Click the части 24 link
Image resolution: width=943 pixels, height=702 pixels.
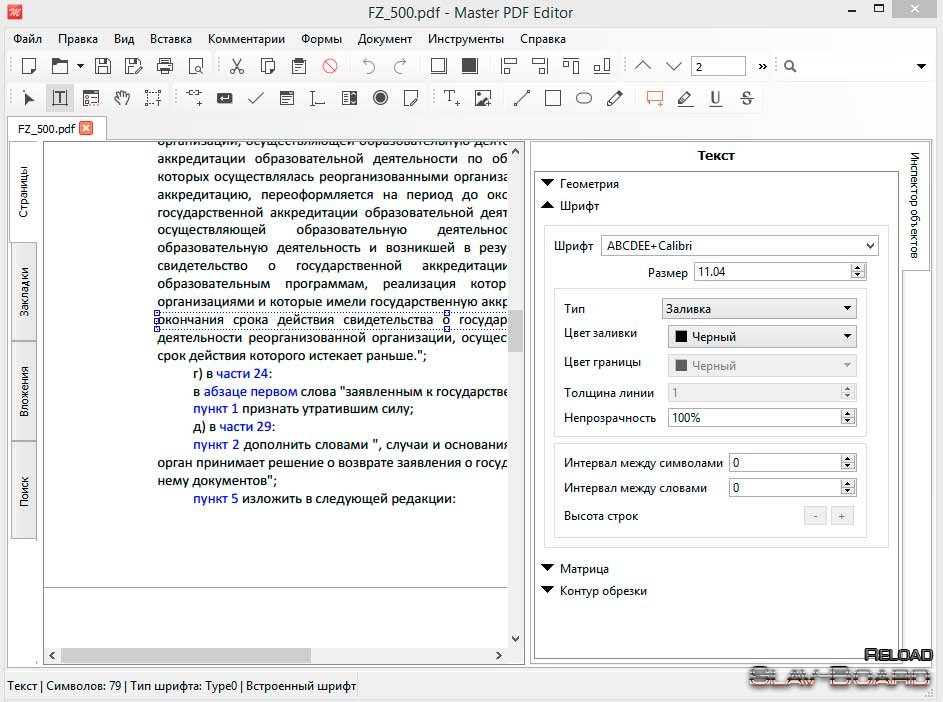coord(242,374)
